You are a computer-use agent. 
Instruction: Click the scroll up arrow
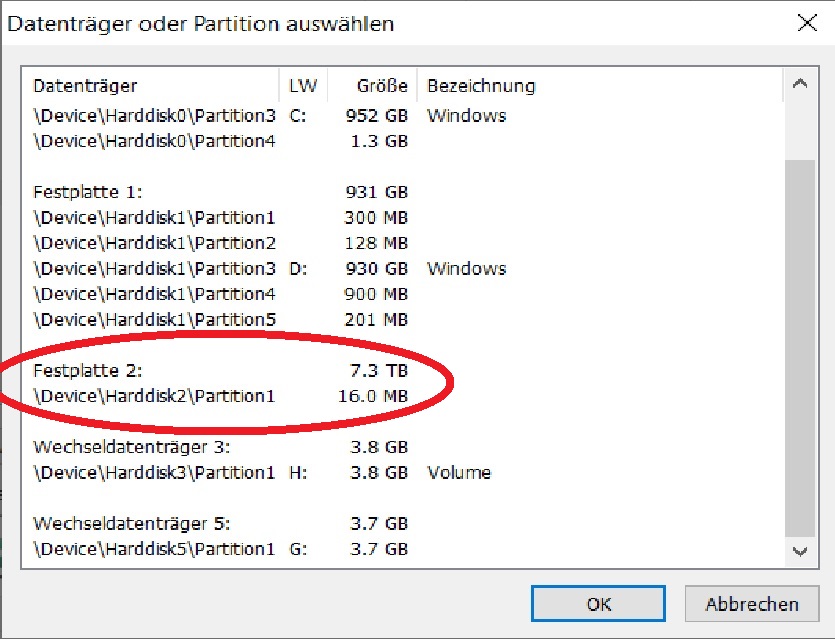pos(800,84)
